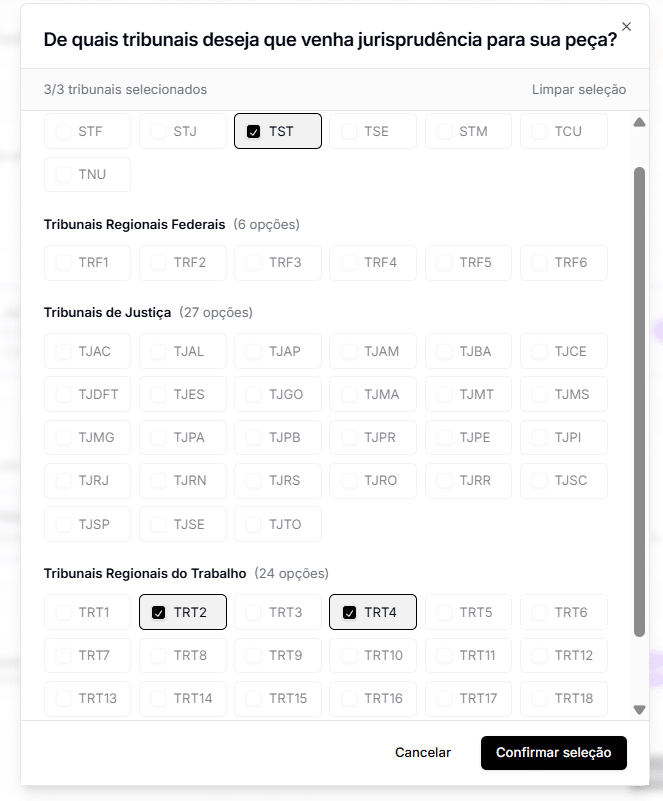Select the TRT15 tribunal
Screen dimensions: 663x801
278,699
